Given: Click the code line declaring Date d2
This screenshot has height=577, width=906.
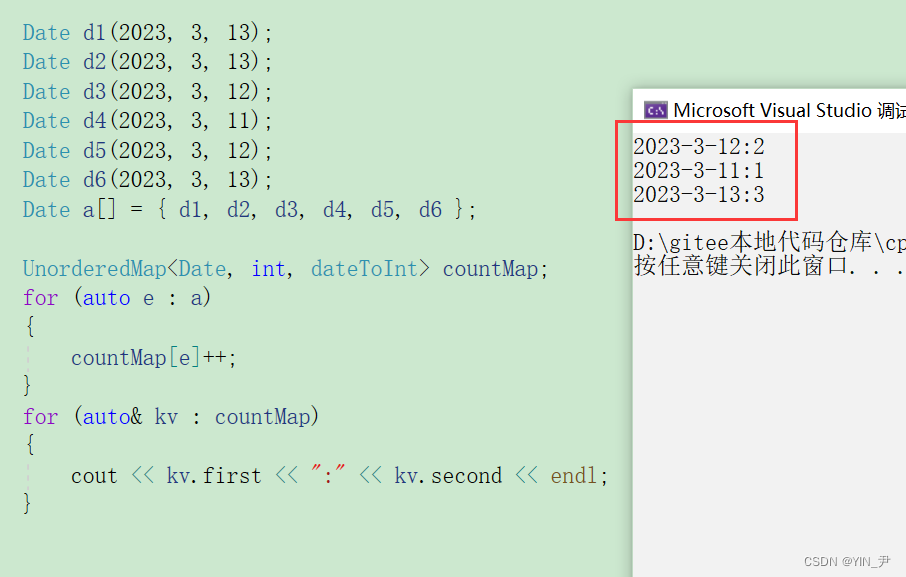Looking at the screenshot, I should tap(147, 61).
